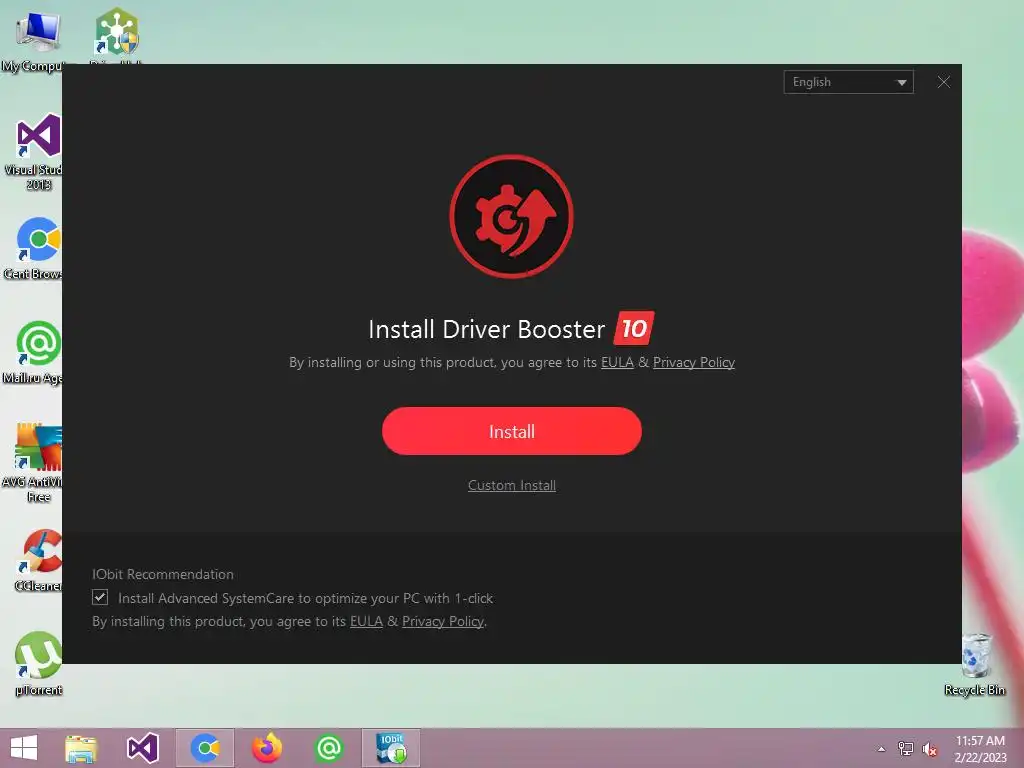
Task: Open Mail.ru Agent from the taskbar
Action: click(328, 748)
